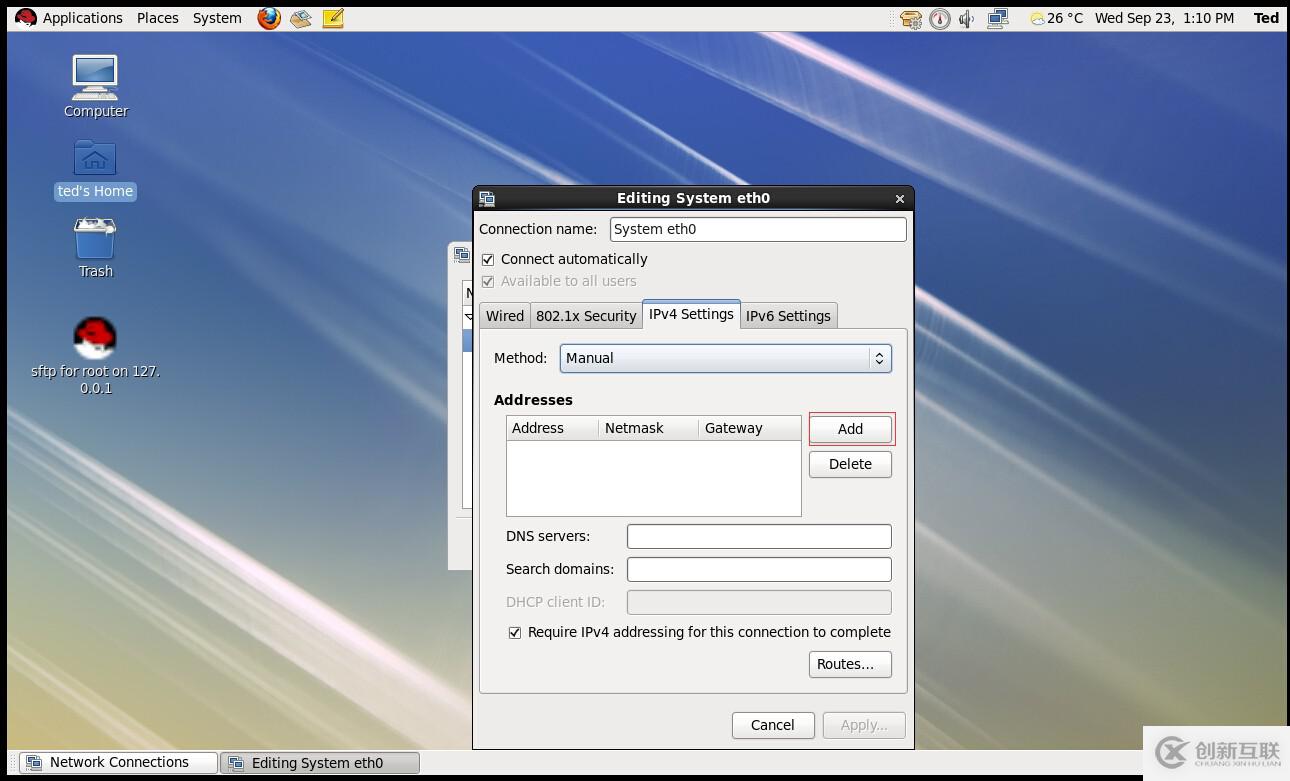Switch to the Wired tab
This screenshot has width=1290, height=781.
point(505,315)
